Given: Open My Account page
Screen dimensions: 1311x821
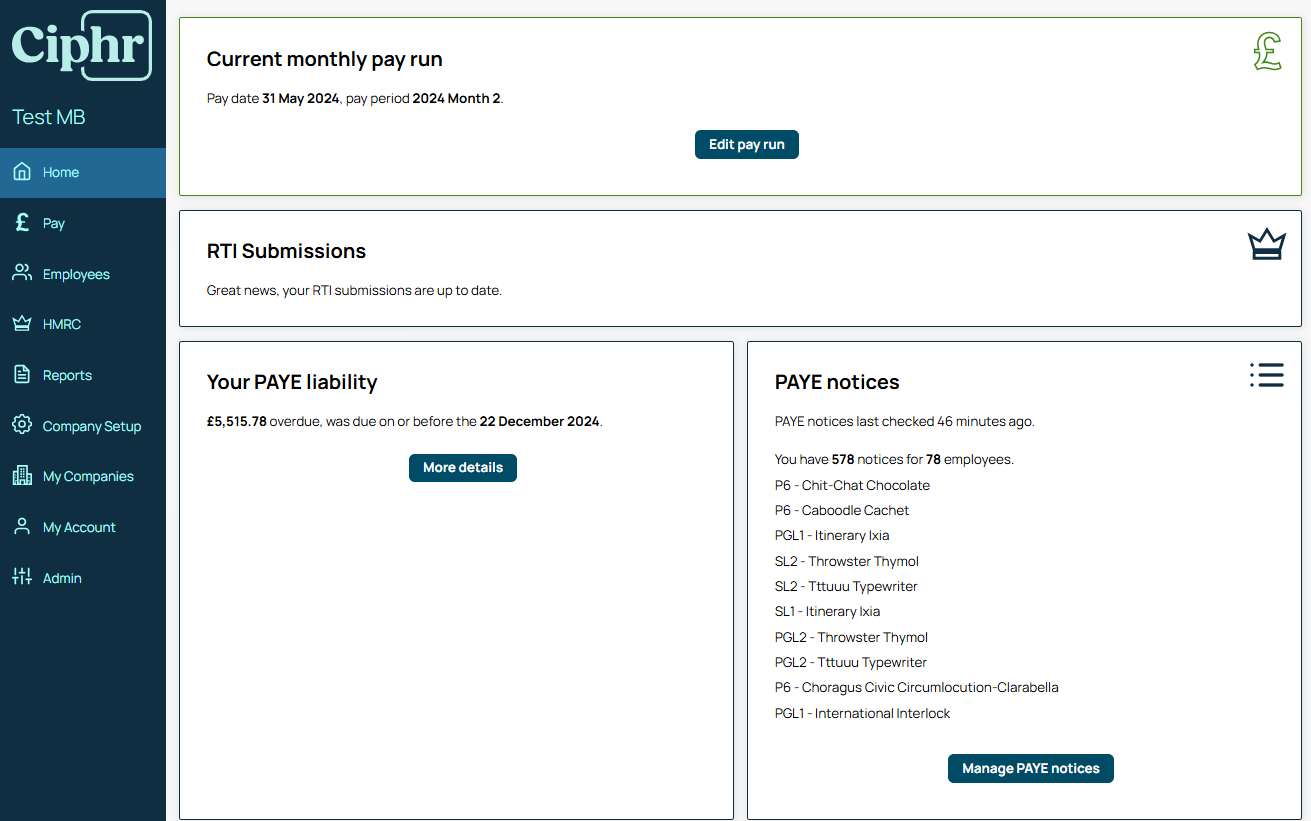Looking at the screenshot, I should pos(83,527).
